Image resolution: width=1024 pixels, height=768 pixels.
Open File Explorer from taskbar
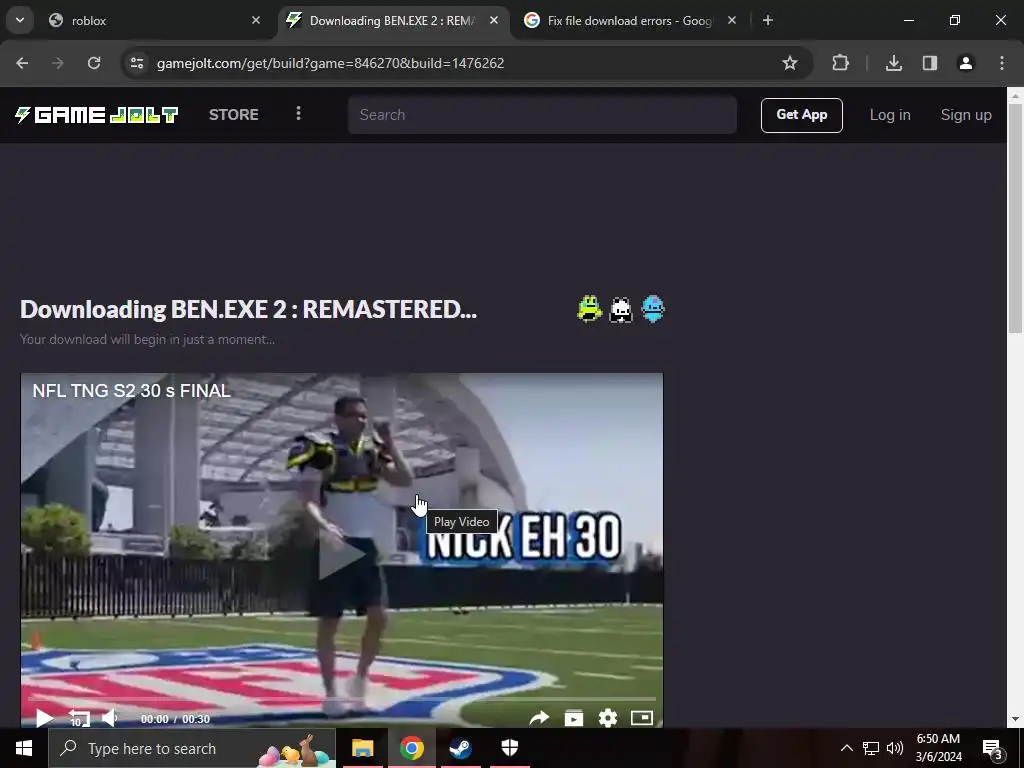362,748
